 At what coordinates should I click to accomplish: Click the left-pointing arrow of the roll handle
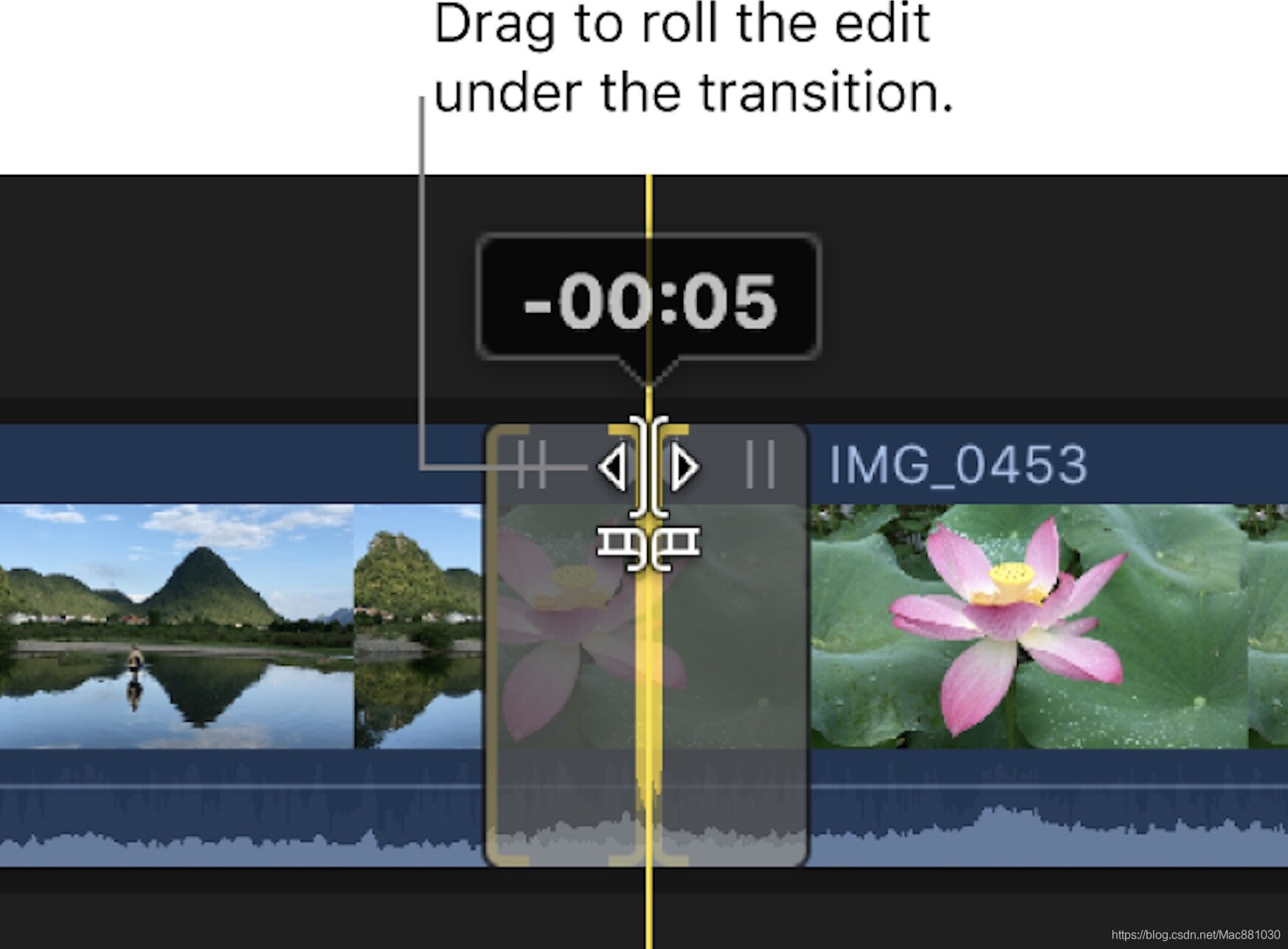point(612,466)
